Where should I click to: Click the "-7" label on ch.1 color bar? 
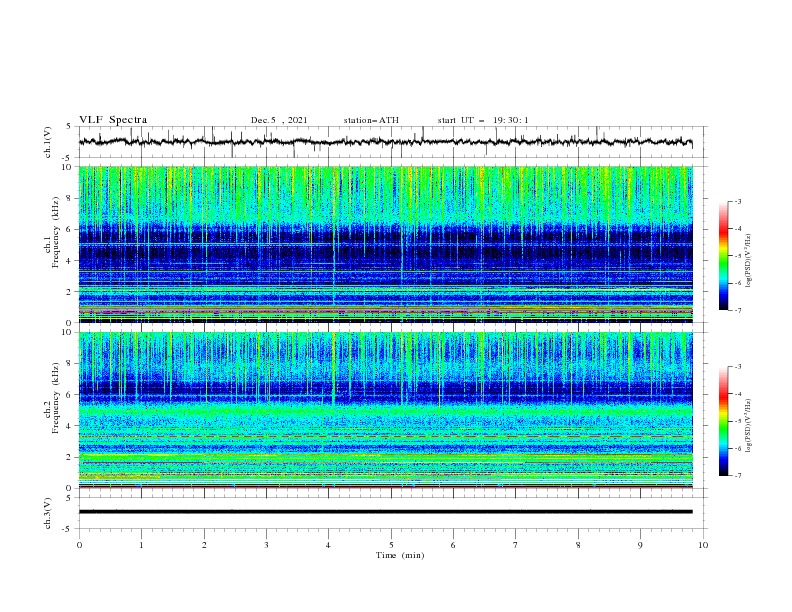[x=737, y=310]
